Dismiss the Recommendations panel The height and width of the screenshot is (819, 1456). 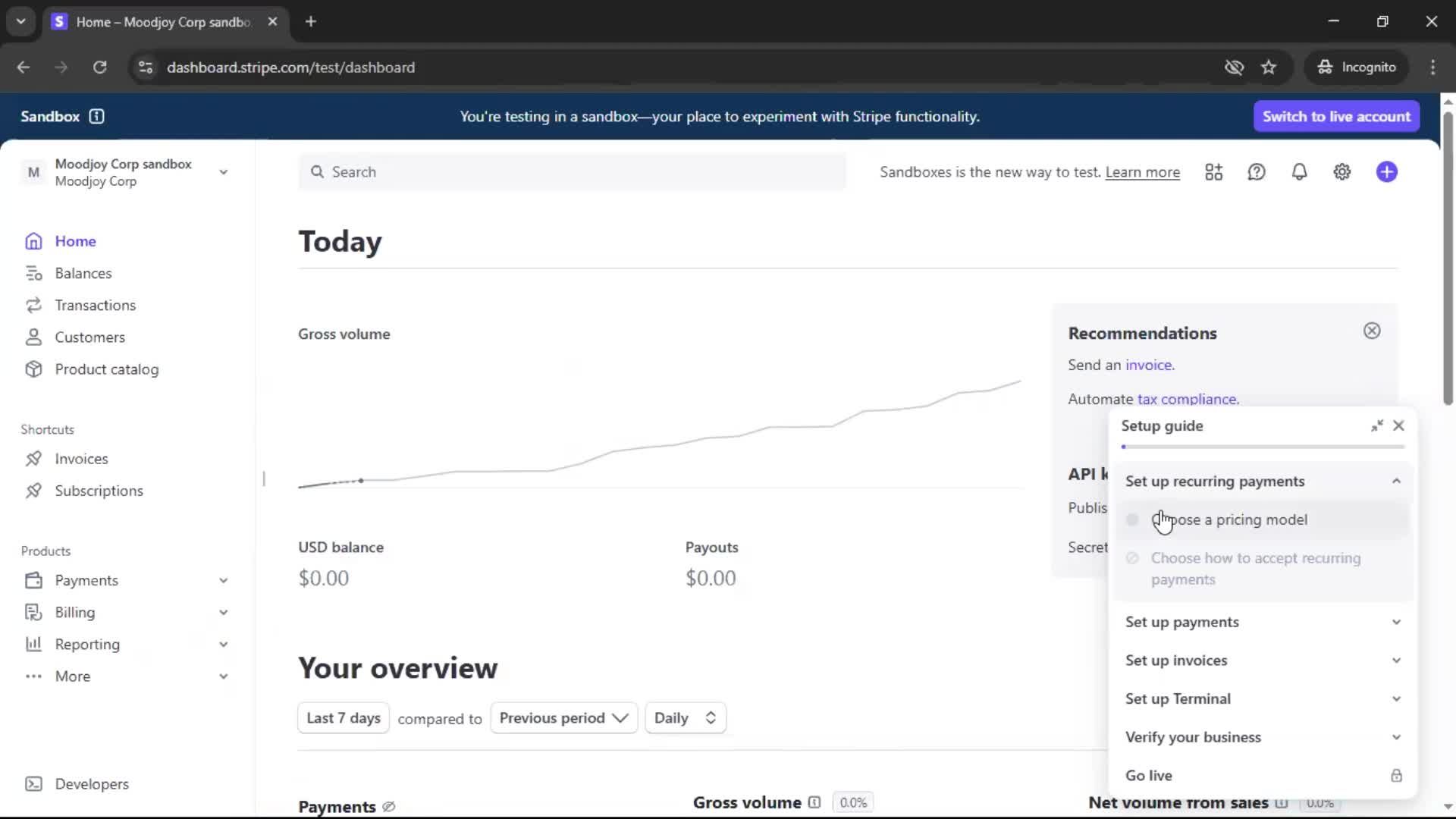(1371, 331)
